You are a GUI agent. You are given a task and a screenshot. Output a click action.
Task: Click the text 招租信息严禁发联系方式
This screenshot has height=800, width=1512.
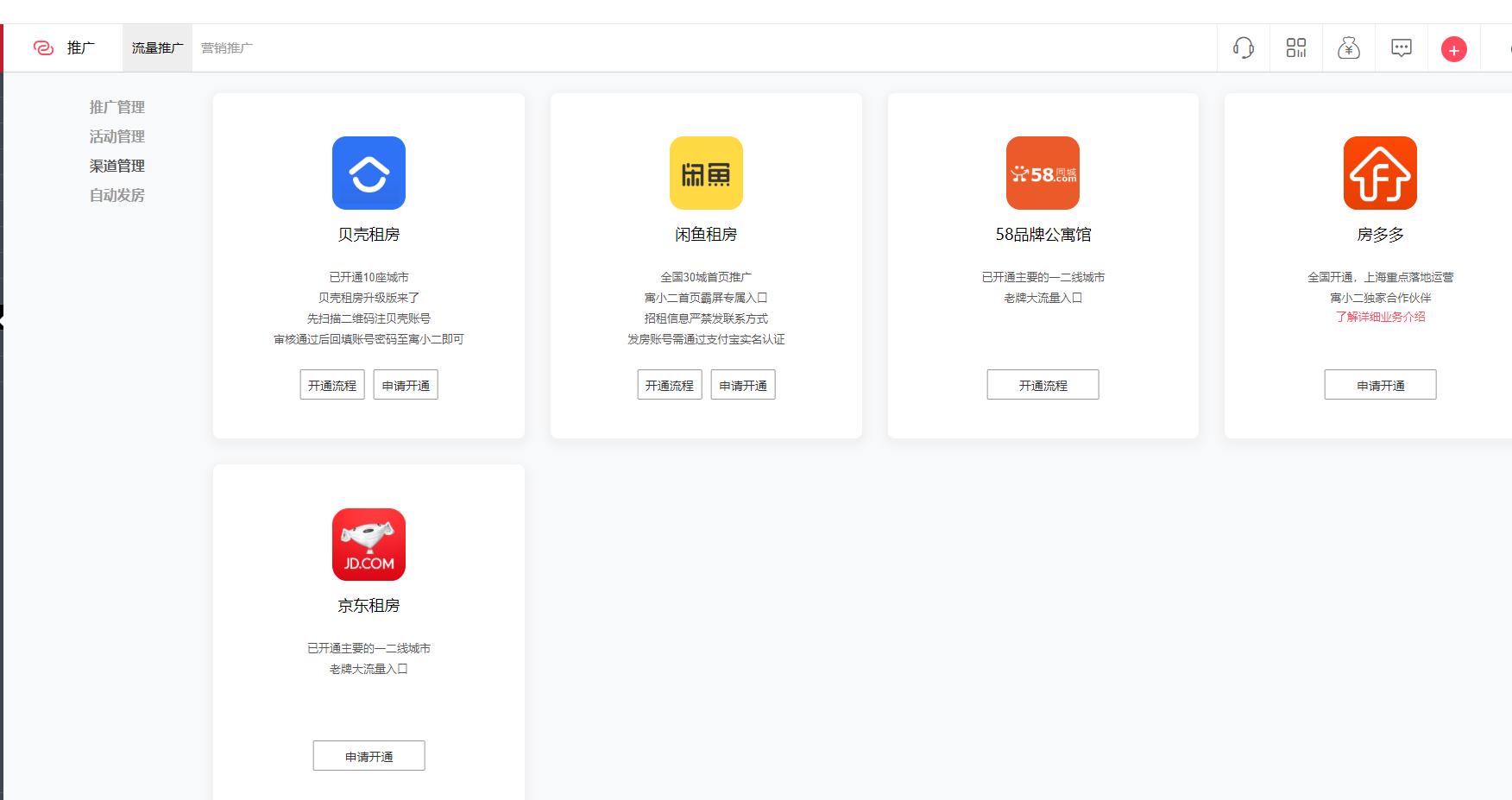tap(706, 318)
